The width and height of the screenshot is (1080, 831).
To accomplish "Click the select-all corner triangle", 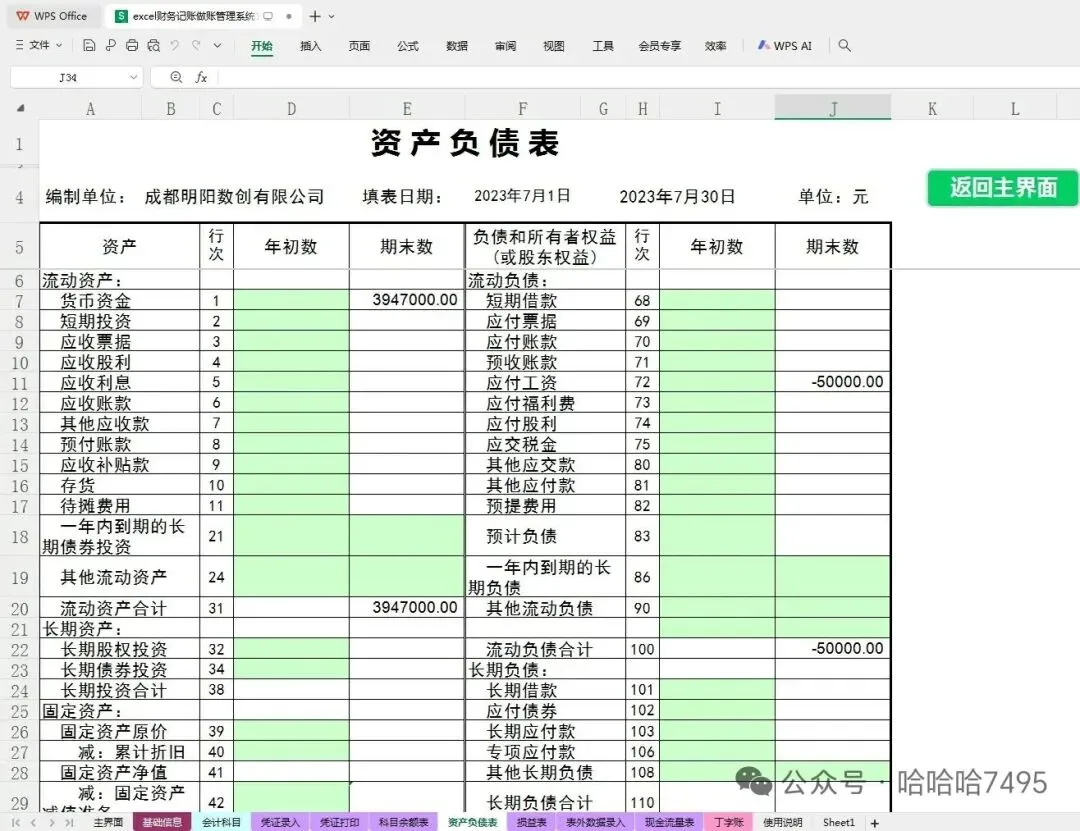I will point(21,108).
